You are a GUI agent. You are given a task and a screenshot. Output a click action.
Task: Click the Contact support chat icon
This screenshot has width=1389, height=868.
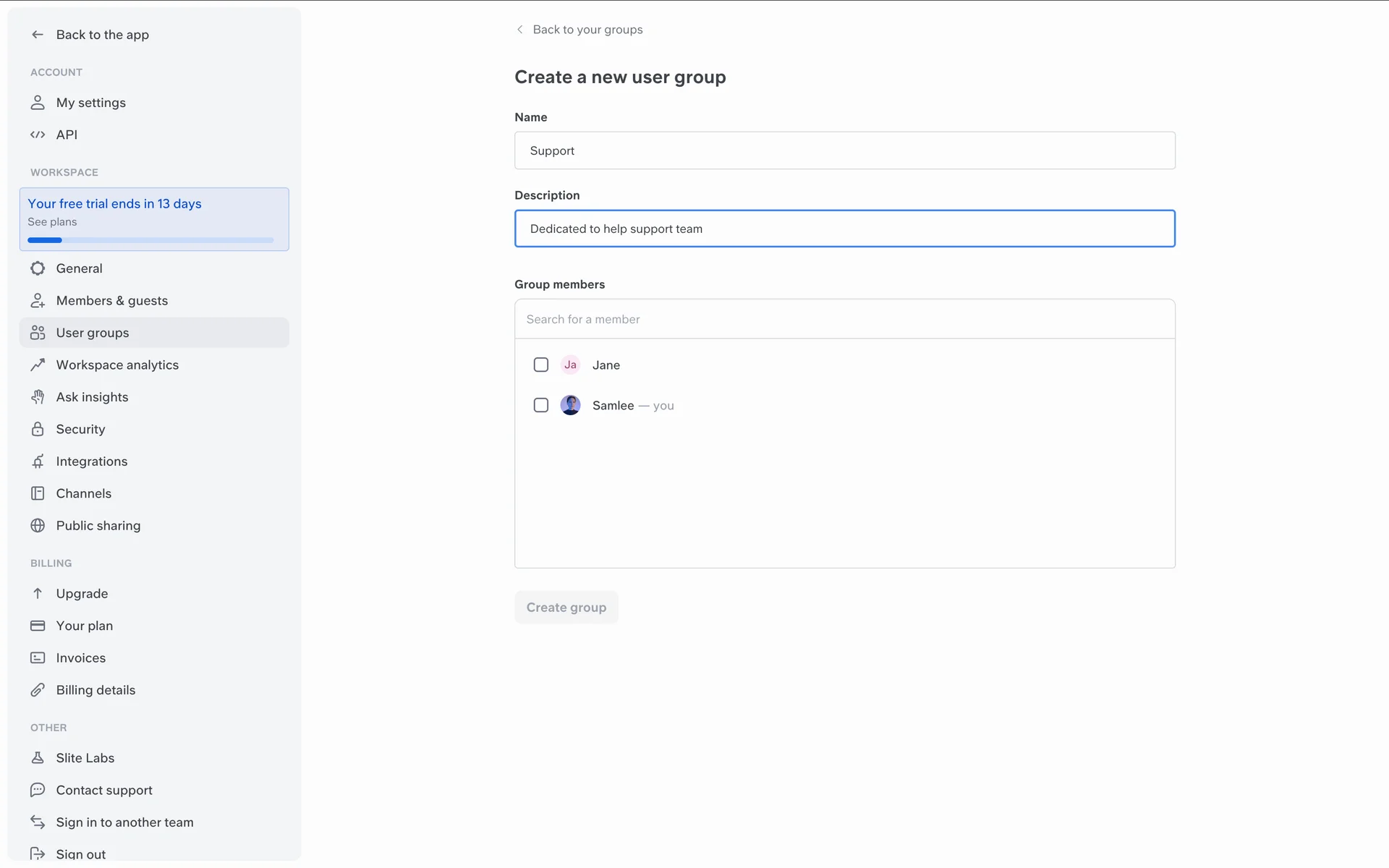point(38,790)
